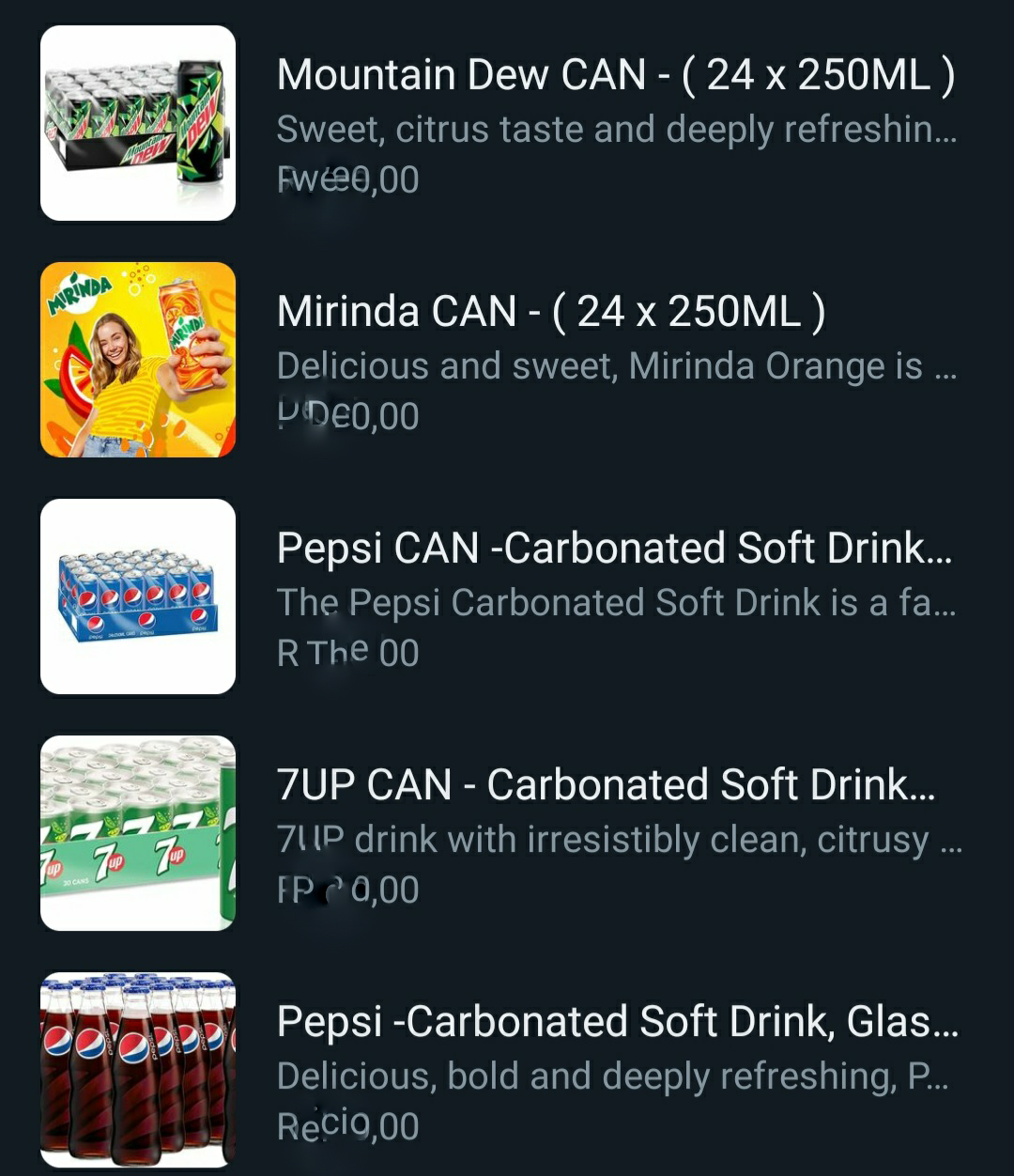Viewport: 1014px width, 1176px height.
Task: Tap the price below the 7UP CAN description
Action: [348, 890]
